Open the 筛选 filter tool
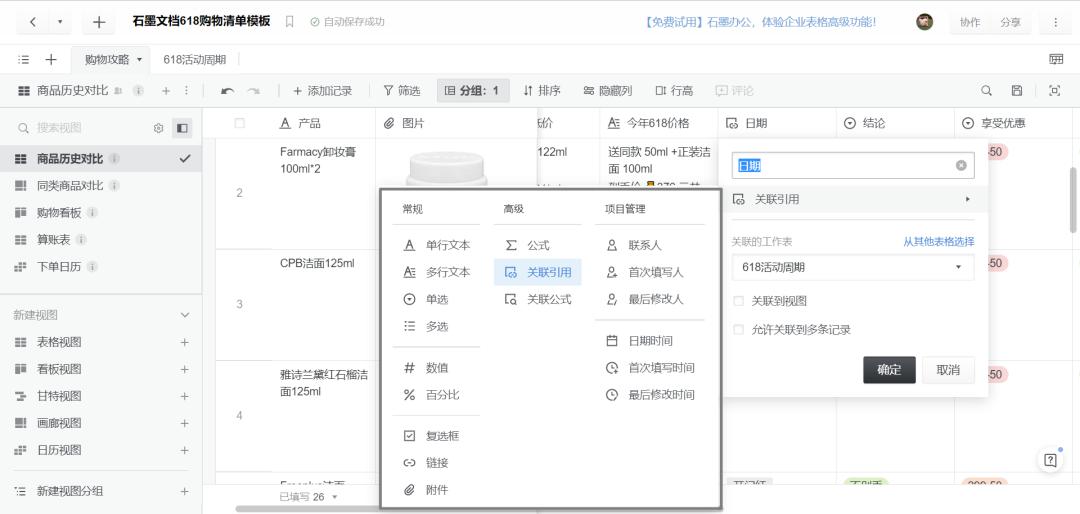Screen dimensions: 1080x514 coord(402,90)
